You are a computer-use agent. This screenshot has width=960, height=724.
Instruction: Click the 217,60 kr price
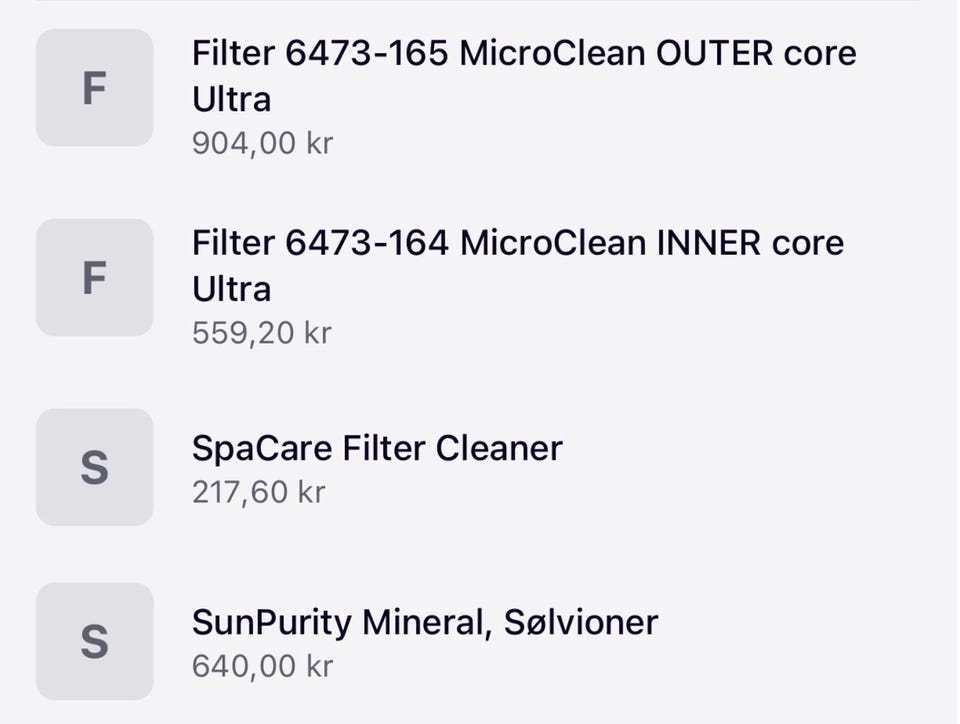[258, 492]
